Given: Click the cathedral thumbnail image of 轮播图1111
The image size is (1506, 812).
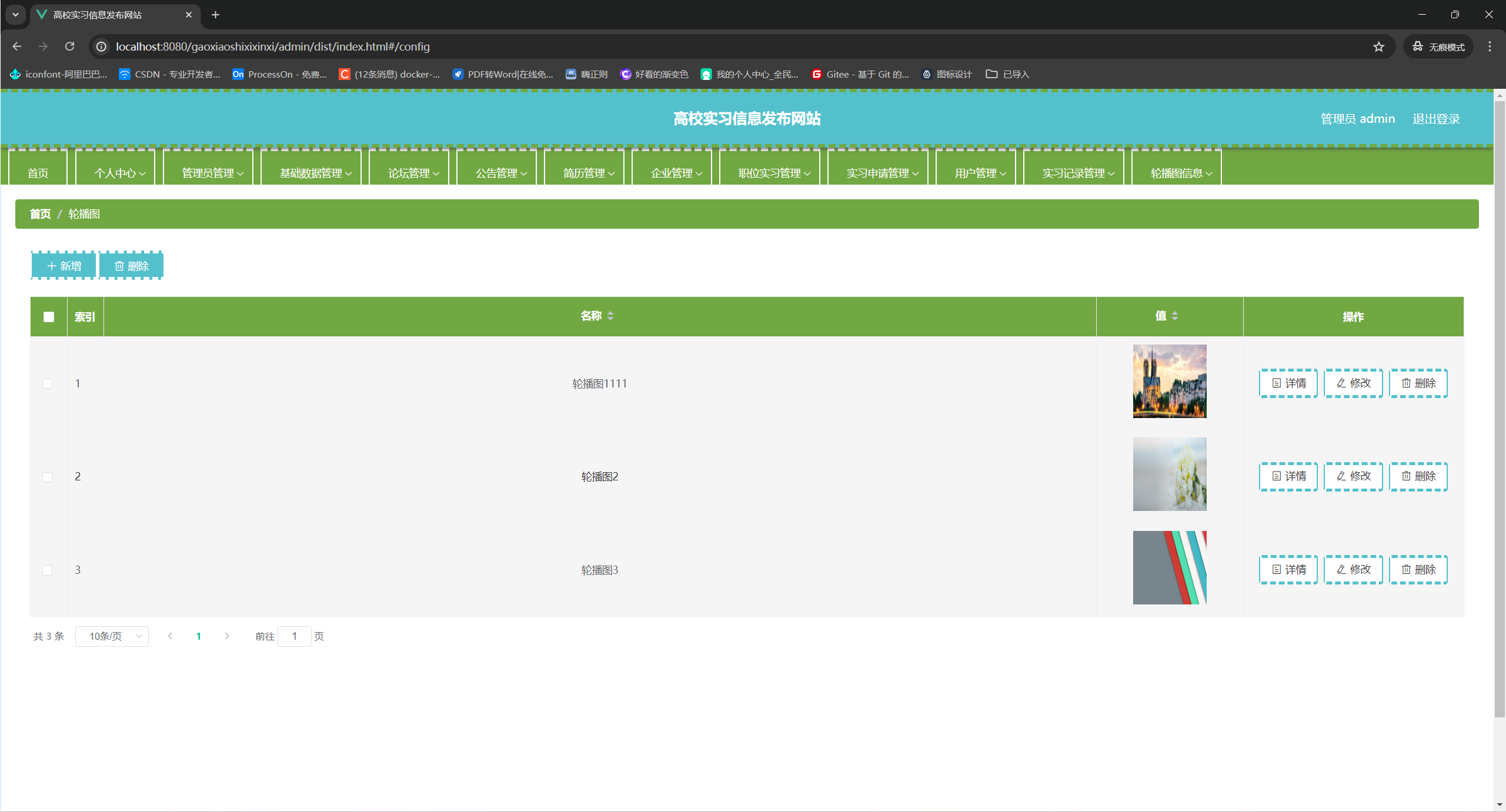Looking at the screenshot, I should click(1169, 382).
